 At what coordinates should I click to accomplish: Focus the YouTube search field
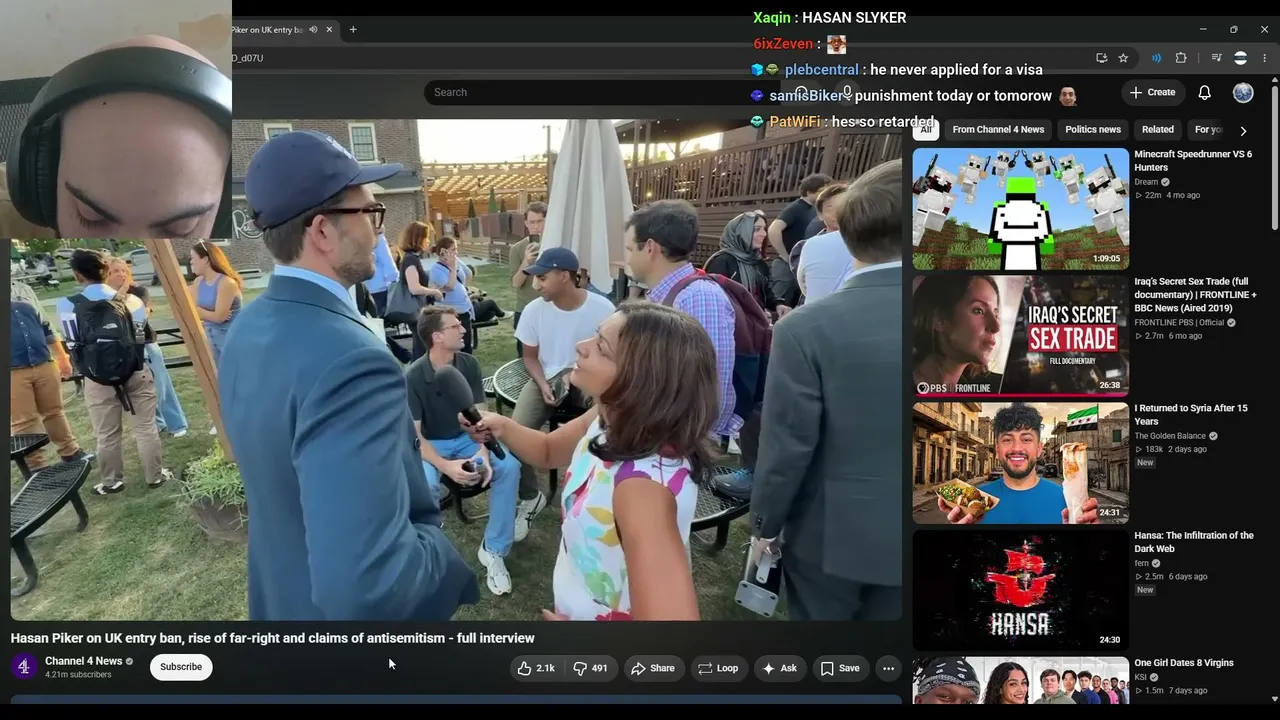(600, 92)
